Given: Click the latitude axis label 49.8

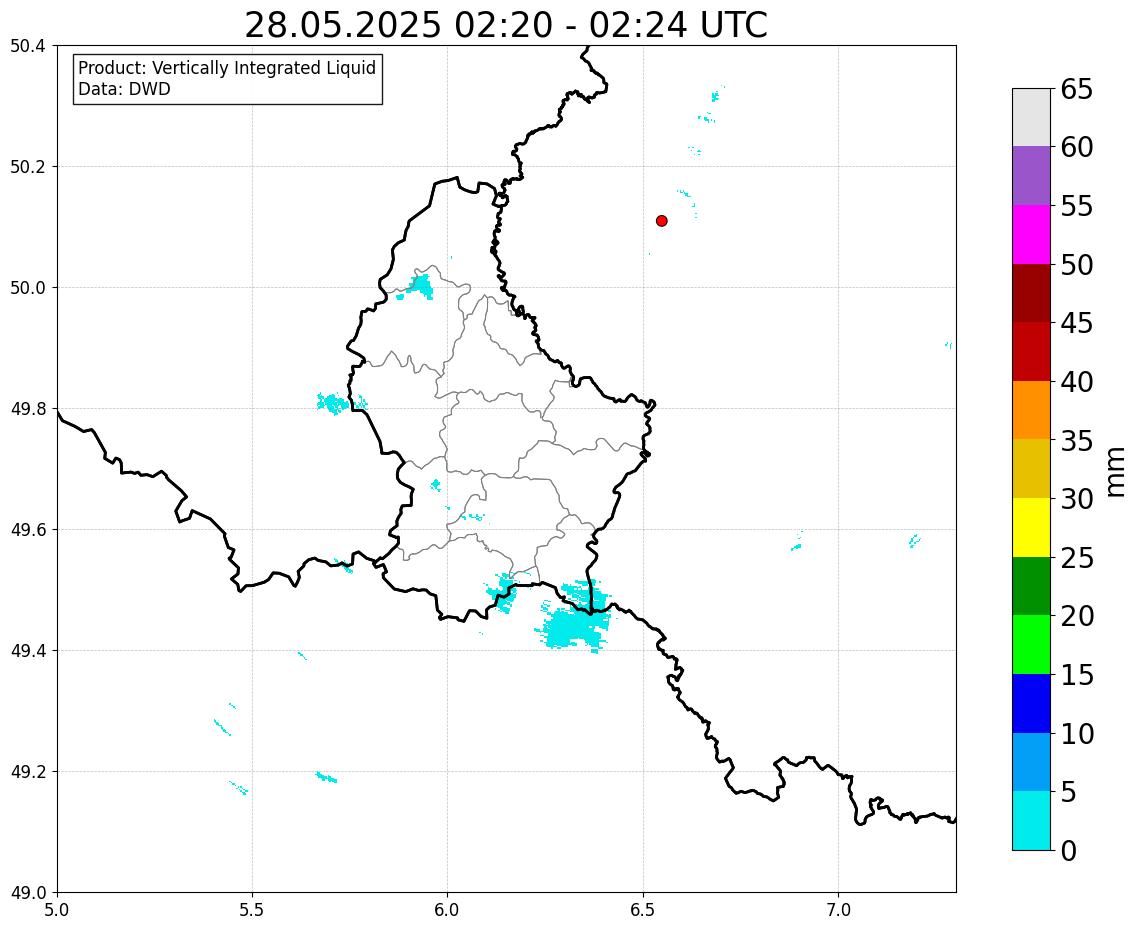Looking at the screenshot, I should tap(28, 409).
